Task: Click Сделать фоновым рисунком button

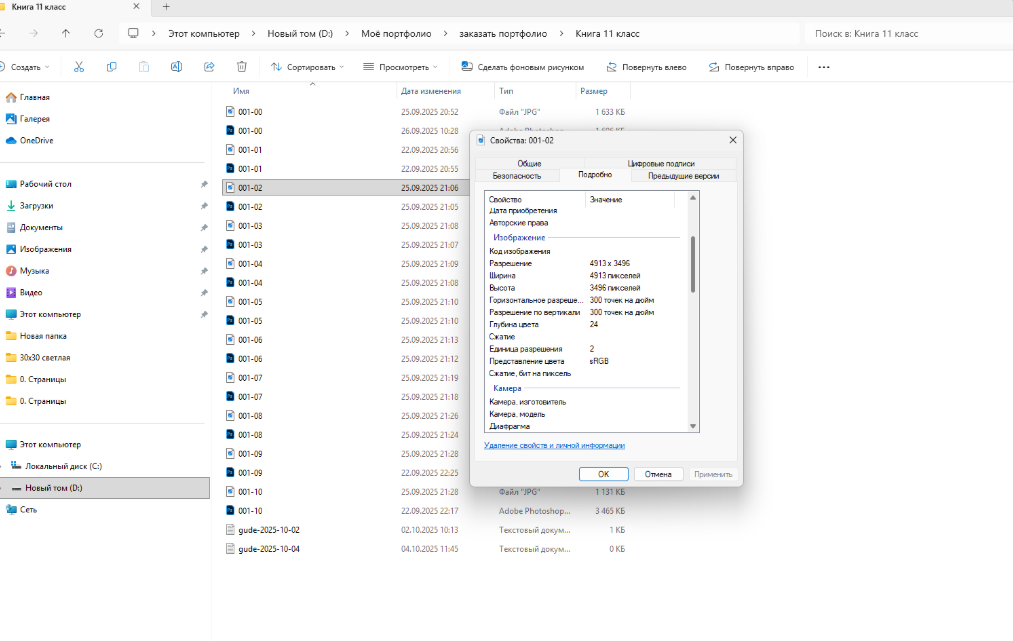Action: (x=523, y=67)
